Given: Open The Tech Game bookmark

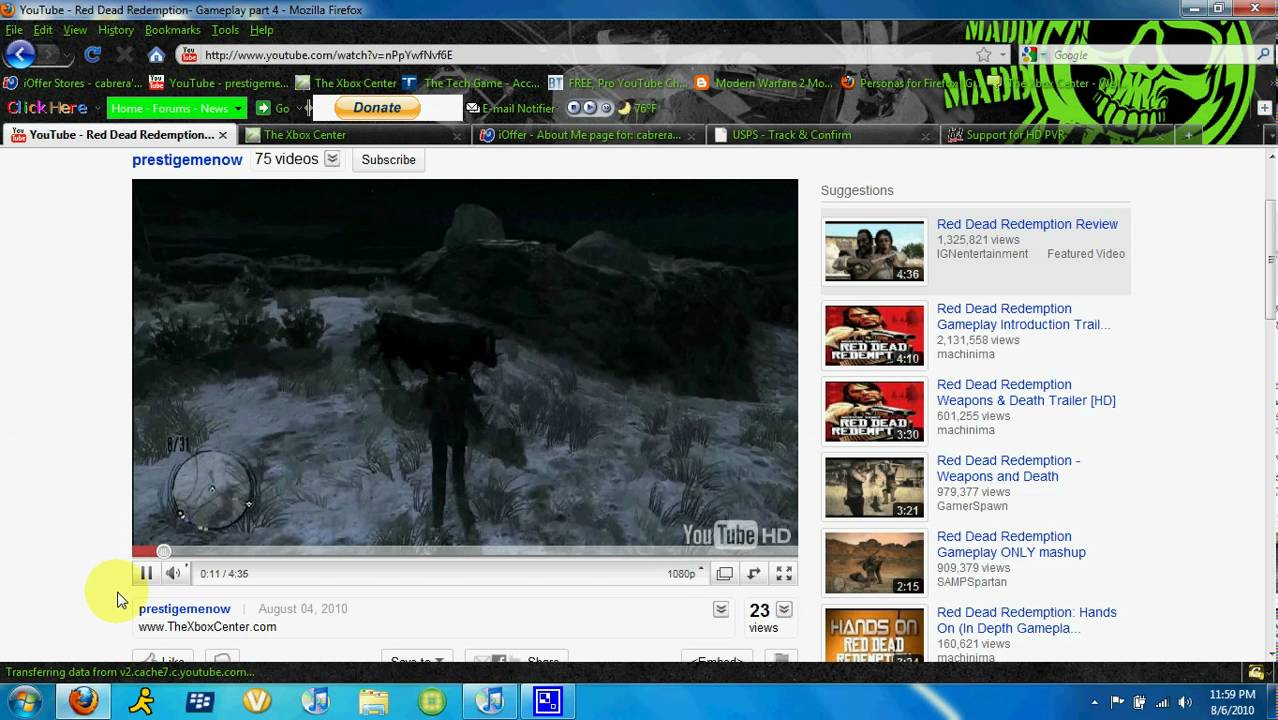Looking at the screenshot, I should pos(472,83).
